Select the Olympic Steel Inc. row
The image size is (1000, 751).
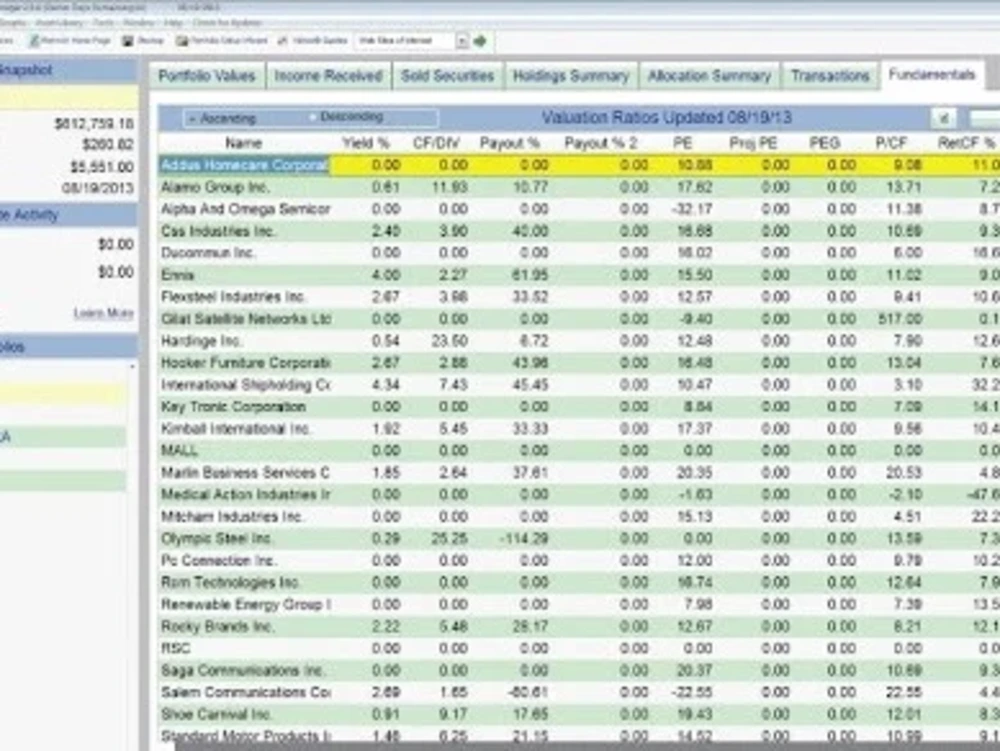(x=579, y=539)
